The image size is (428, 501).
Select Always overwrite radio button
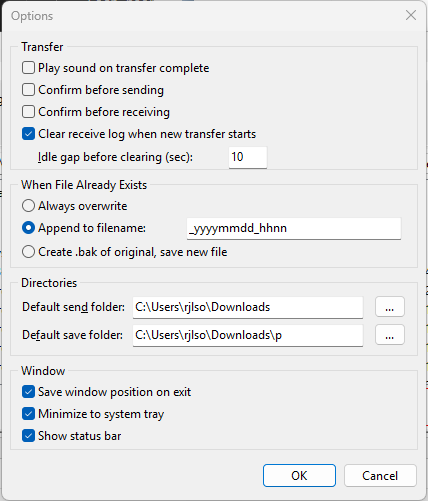click(x=28, y=206)
